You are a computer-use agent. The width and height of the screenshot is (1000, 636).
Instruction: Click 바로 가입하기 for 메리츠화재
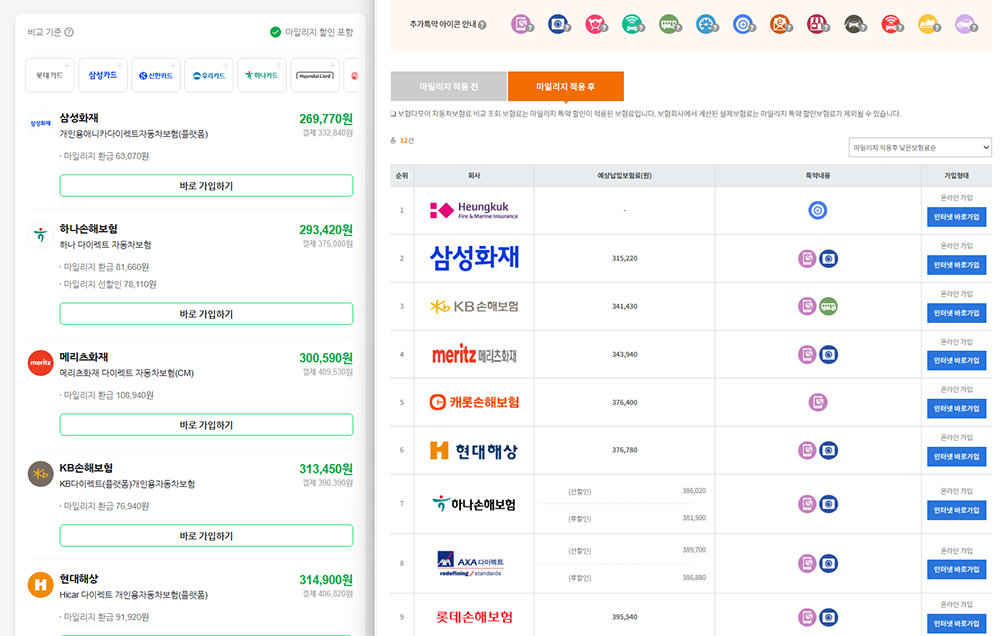[x=206, y=425]
